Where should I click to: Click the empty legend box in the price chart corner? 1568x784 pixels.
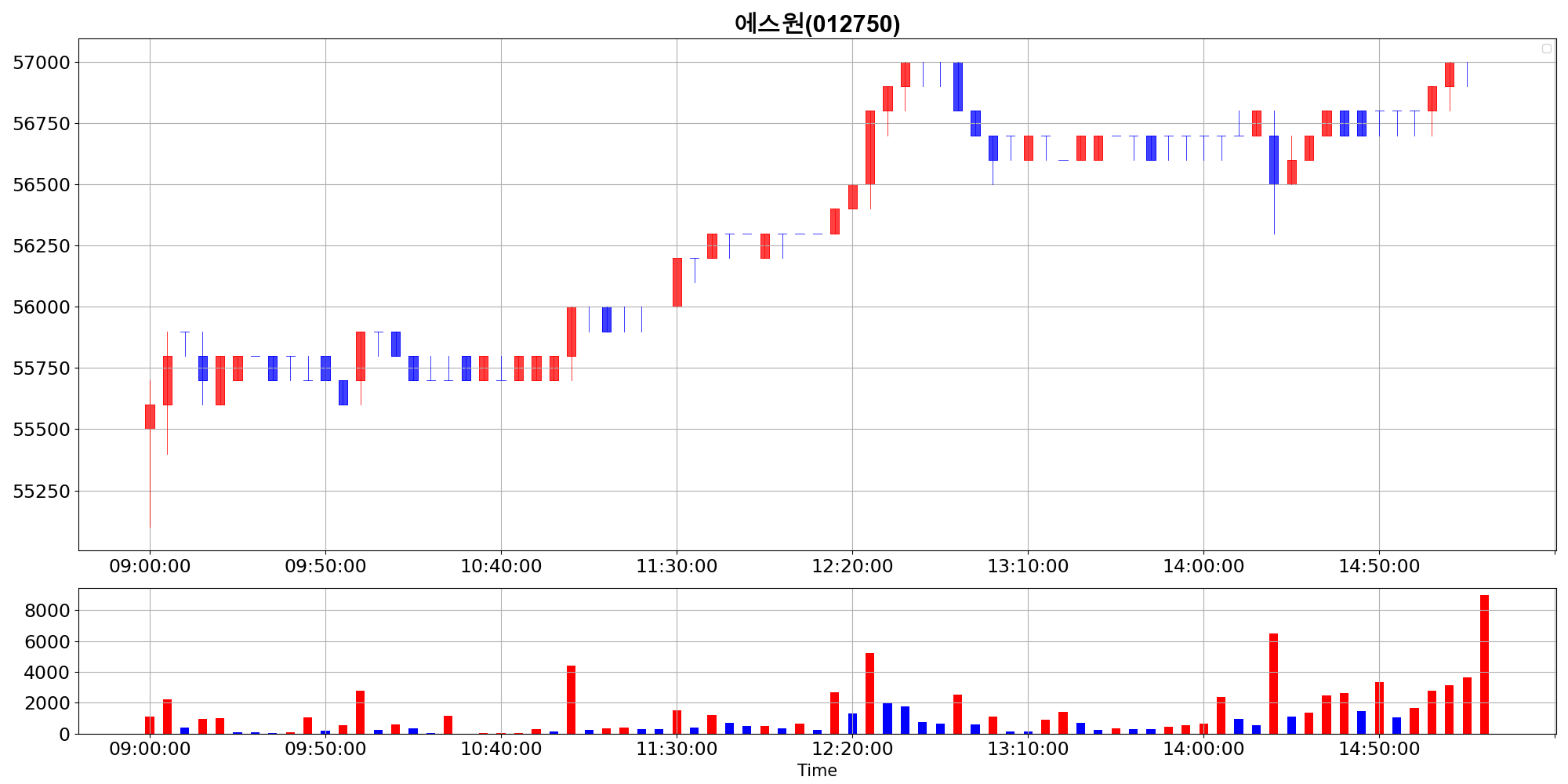pyautogui.click(x=1547, y=49)
